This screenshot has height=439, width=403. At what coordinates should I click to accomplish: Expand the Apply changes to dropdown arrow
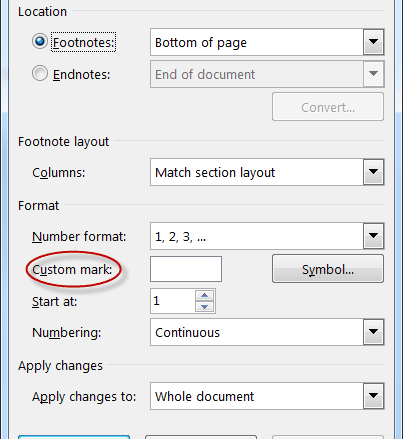pos(373,396)
